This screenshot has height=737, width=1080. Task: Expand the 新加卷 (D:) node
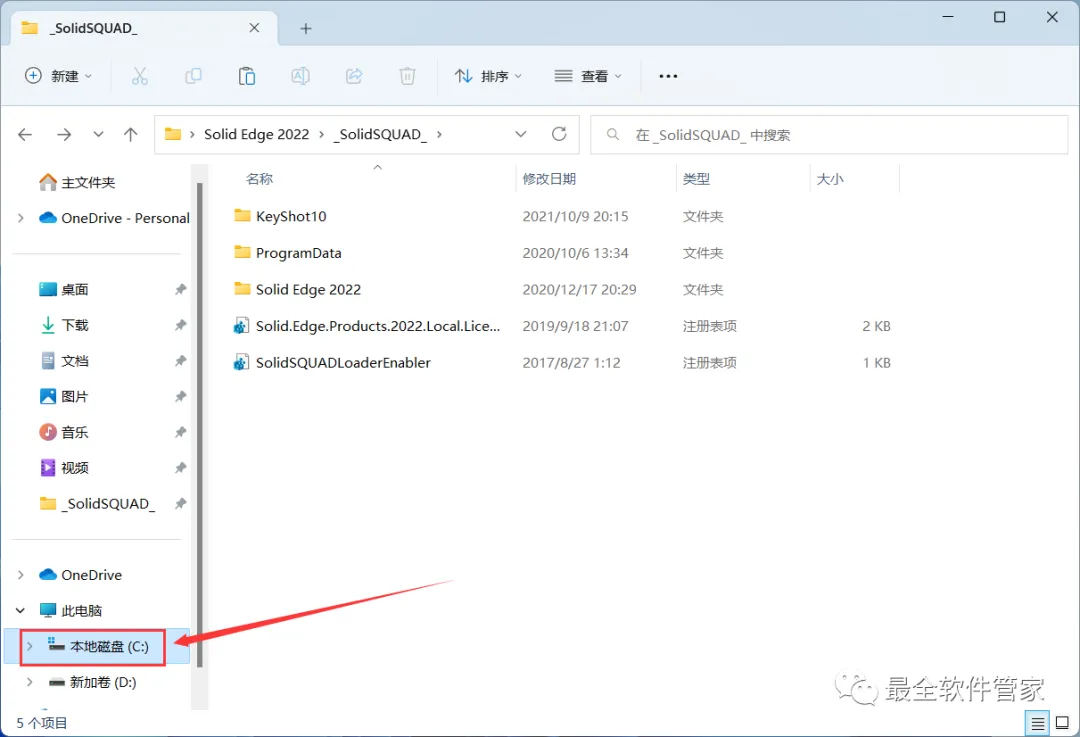pyautogui.click(x=30, y=683)
